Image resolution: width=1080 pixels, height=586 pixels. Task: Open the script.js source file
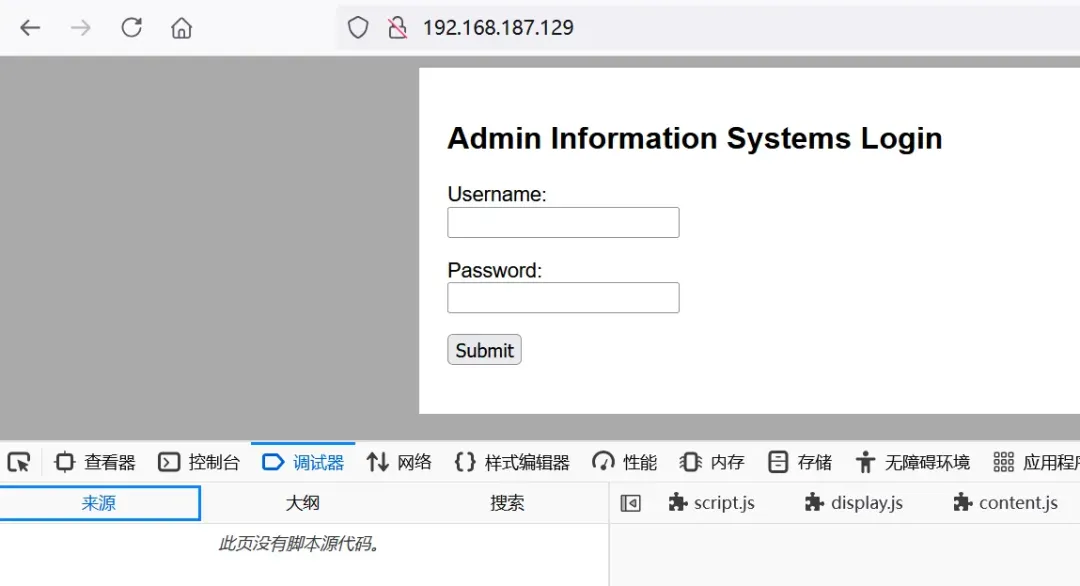point(712,503)
